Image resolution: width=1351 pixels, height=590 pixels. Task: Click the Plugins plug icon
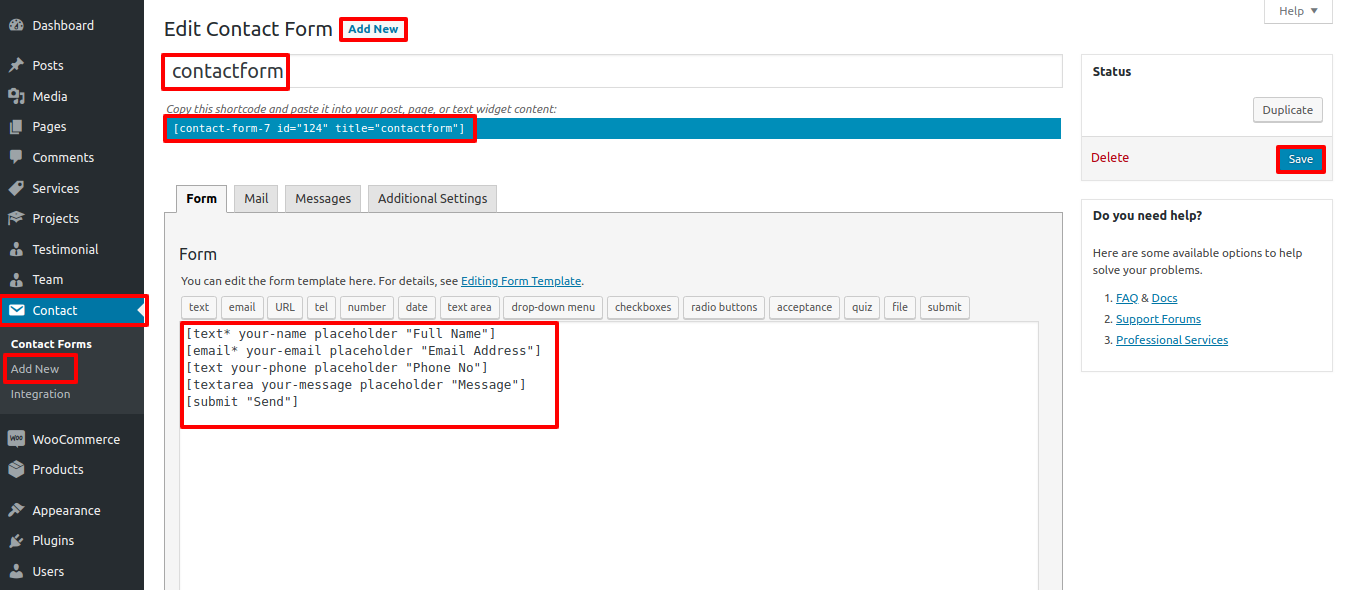coord(16,541)
